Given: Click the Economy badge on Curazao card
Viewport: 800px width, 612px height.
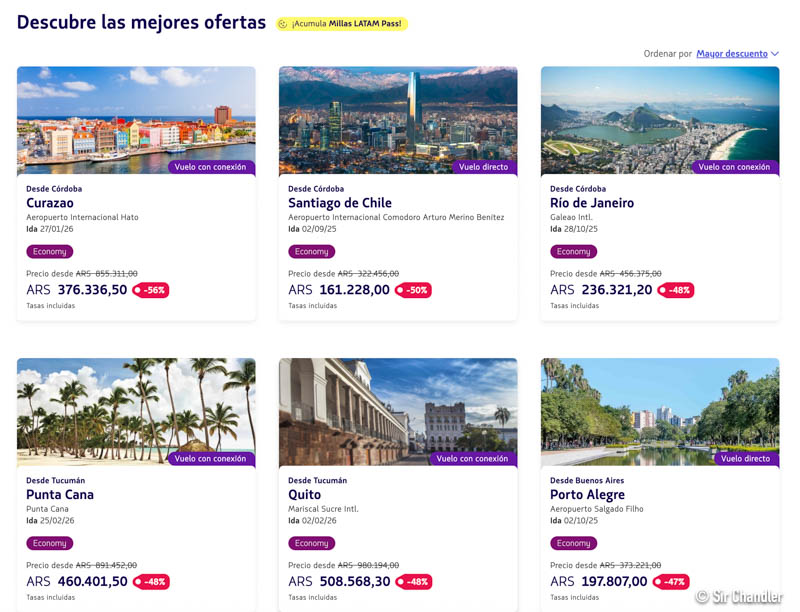Looking at the screenshot, I should point(50,252).
